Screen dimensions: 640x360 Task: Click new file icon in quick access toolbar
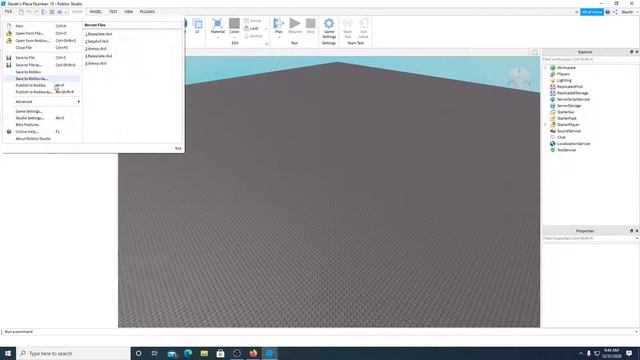(21, 12)
